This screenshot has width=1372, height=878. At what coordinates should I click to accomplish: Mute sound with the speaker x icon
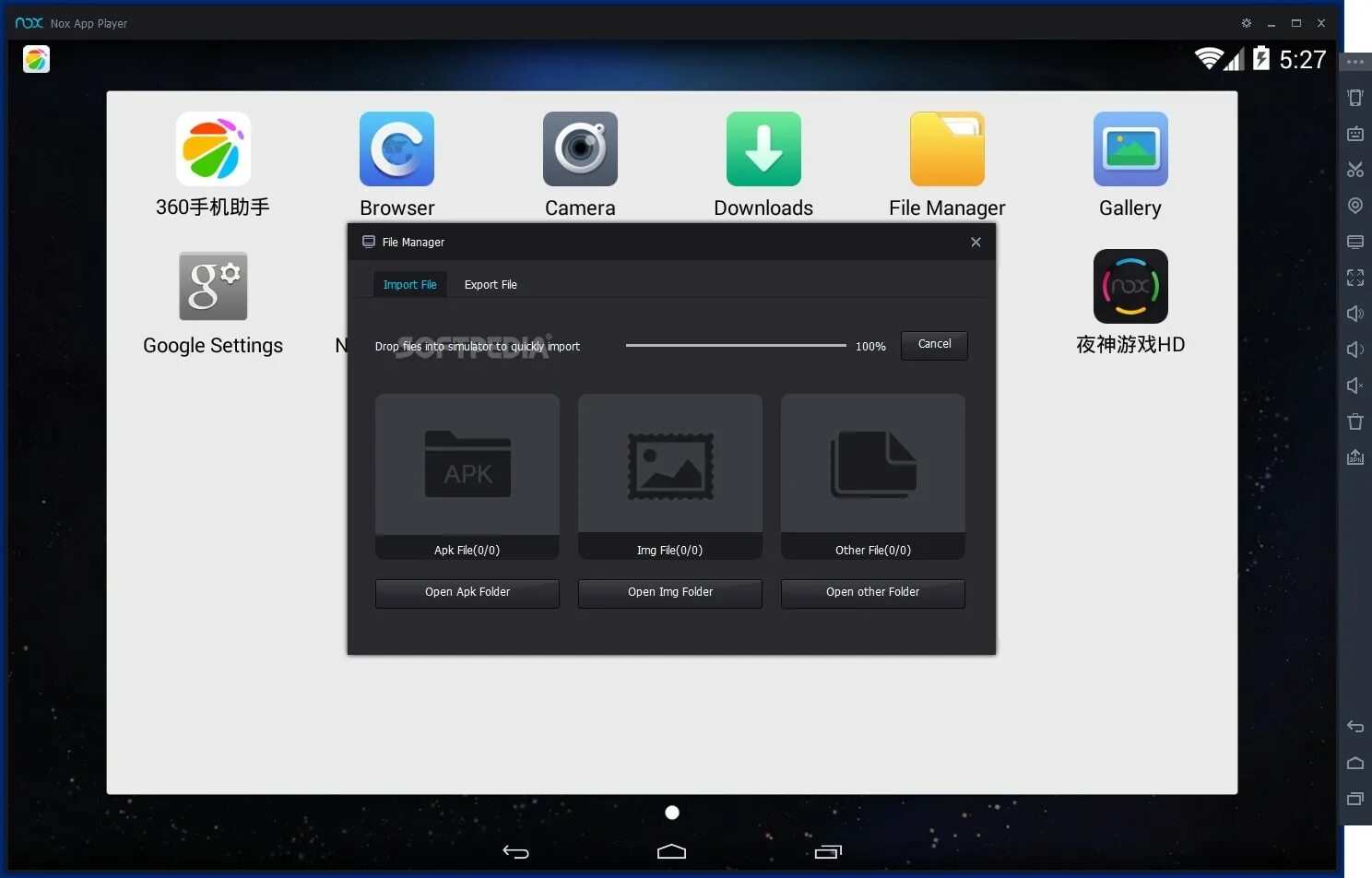click(1355, 386)
